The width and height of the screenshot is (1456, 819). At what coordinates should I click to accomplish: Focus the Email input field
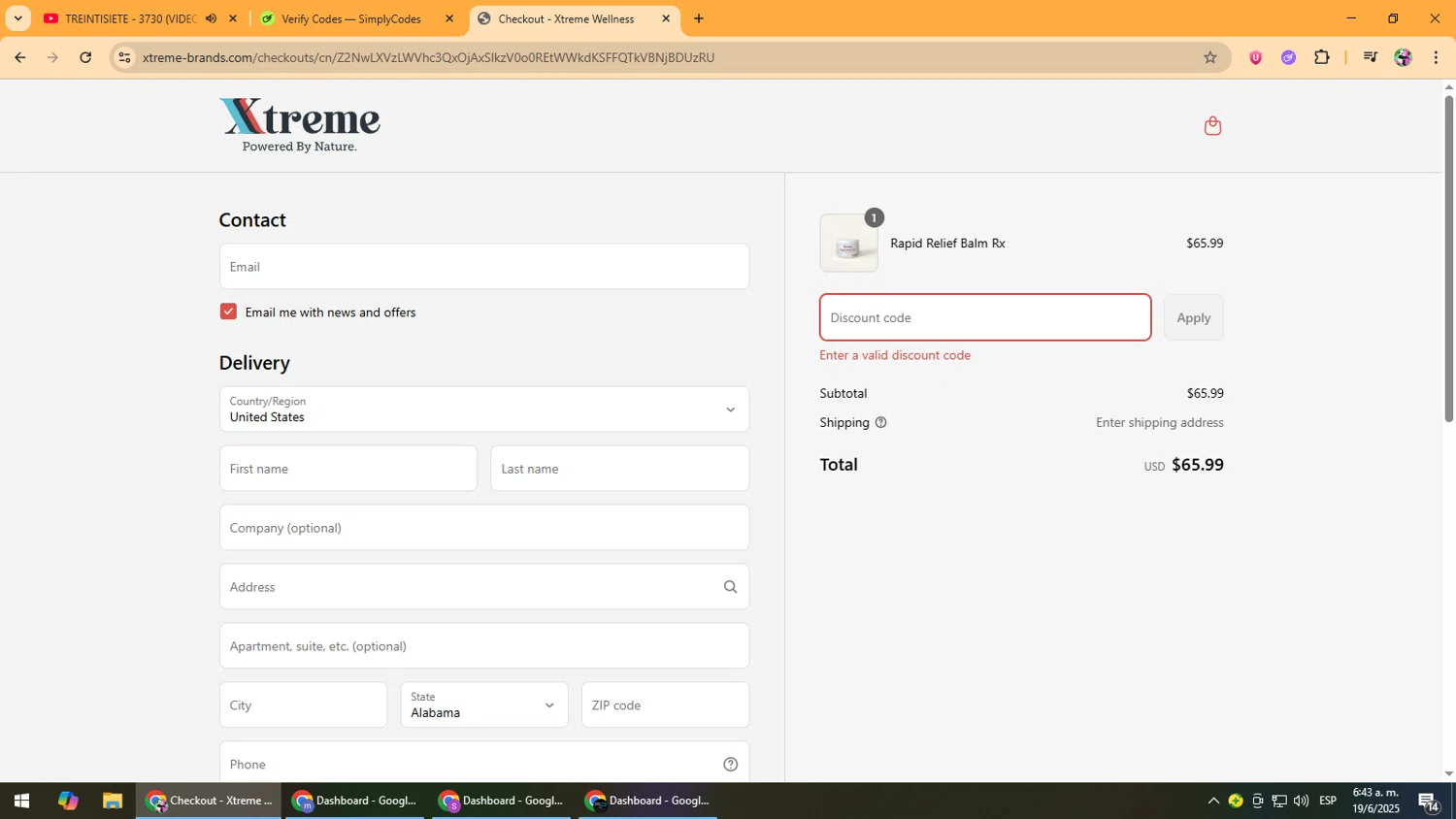coord(483,266)
